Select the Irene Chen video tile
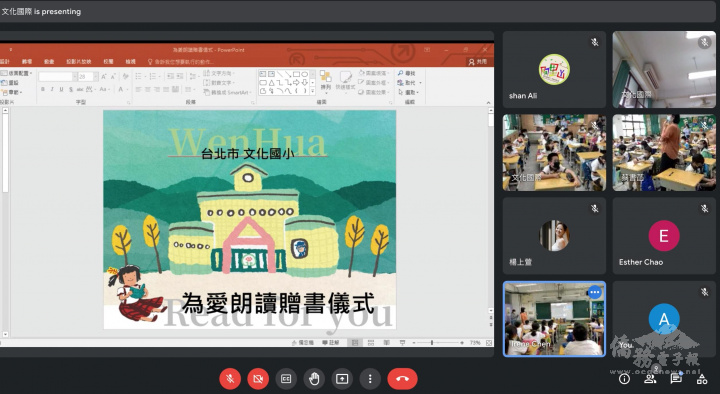The image size is (720, 394). tap(554, 319)
